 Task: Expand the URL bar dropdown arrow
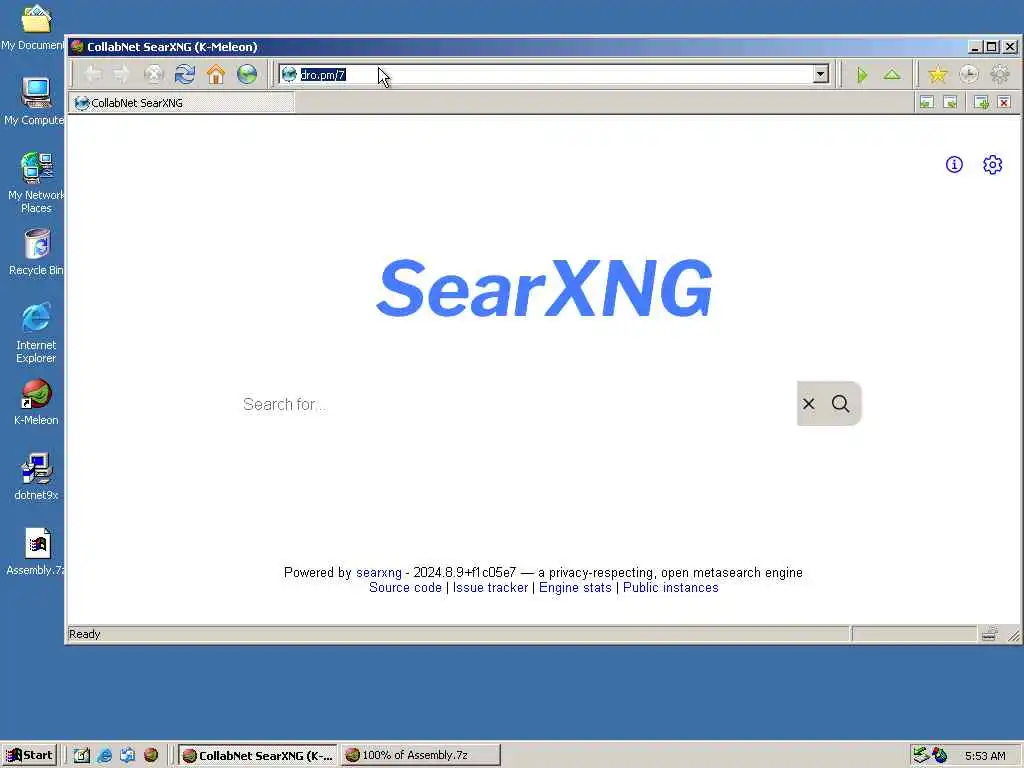click(821, 74)
